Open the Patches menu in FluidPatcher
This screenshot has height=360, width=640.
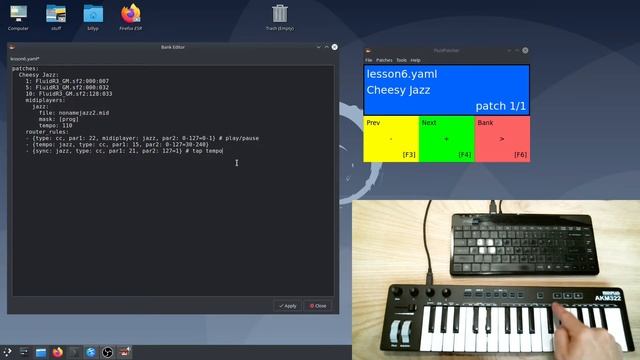point(384,60)
